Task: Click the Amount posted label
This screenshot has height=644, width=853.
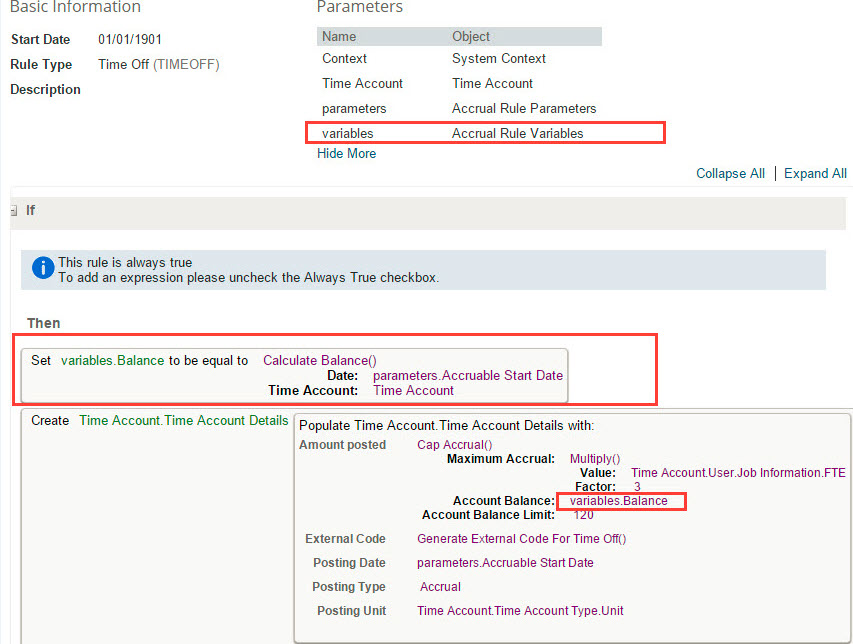Action: [x=343, y=444]
